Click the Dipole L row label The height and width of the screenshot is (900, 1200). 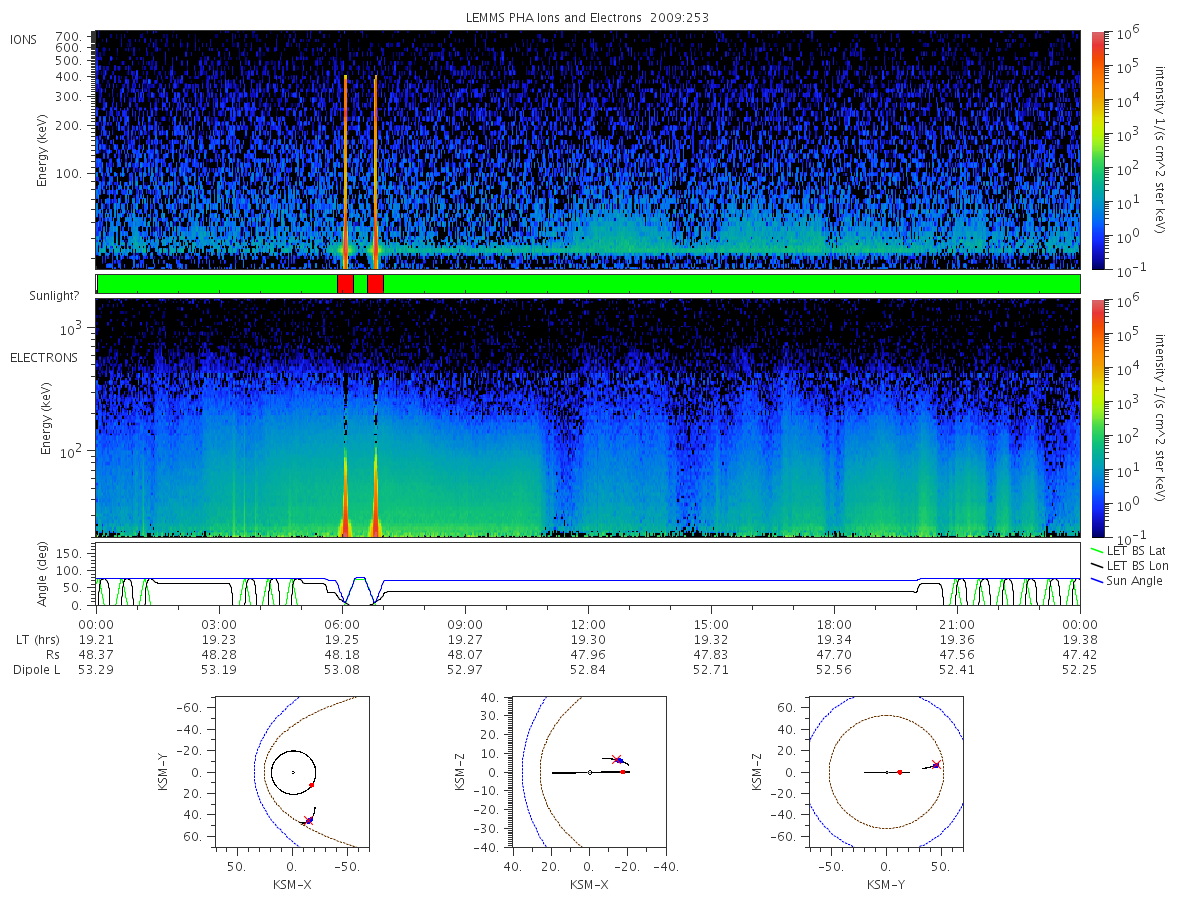pyautogui.click(x=36, y=670)
